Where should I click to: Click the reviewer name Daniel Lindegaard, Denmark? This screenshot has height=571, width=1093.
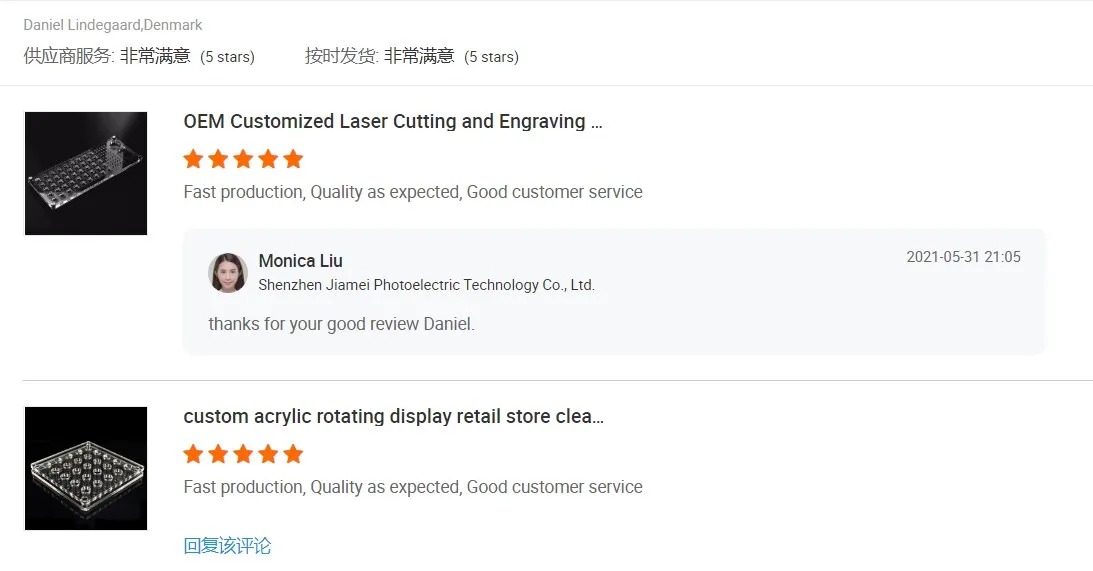[113, 25]
